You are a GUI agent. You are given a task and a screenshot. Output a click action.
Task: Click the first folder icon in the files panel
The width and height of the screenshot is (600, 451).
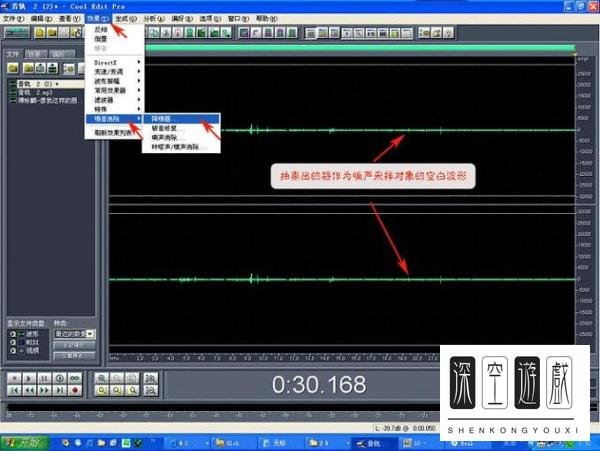point(13,68)
